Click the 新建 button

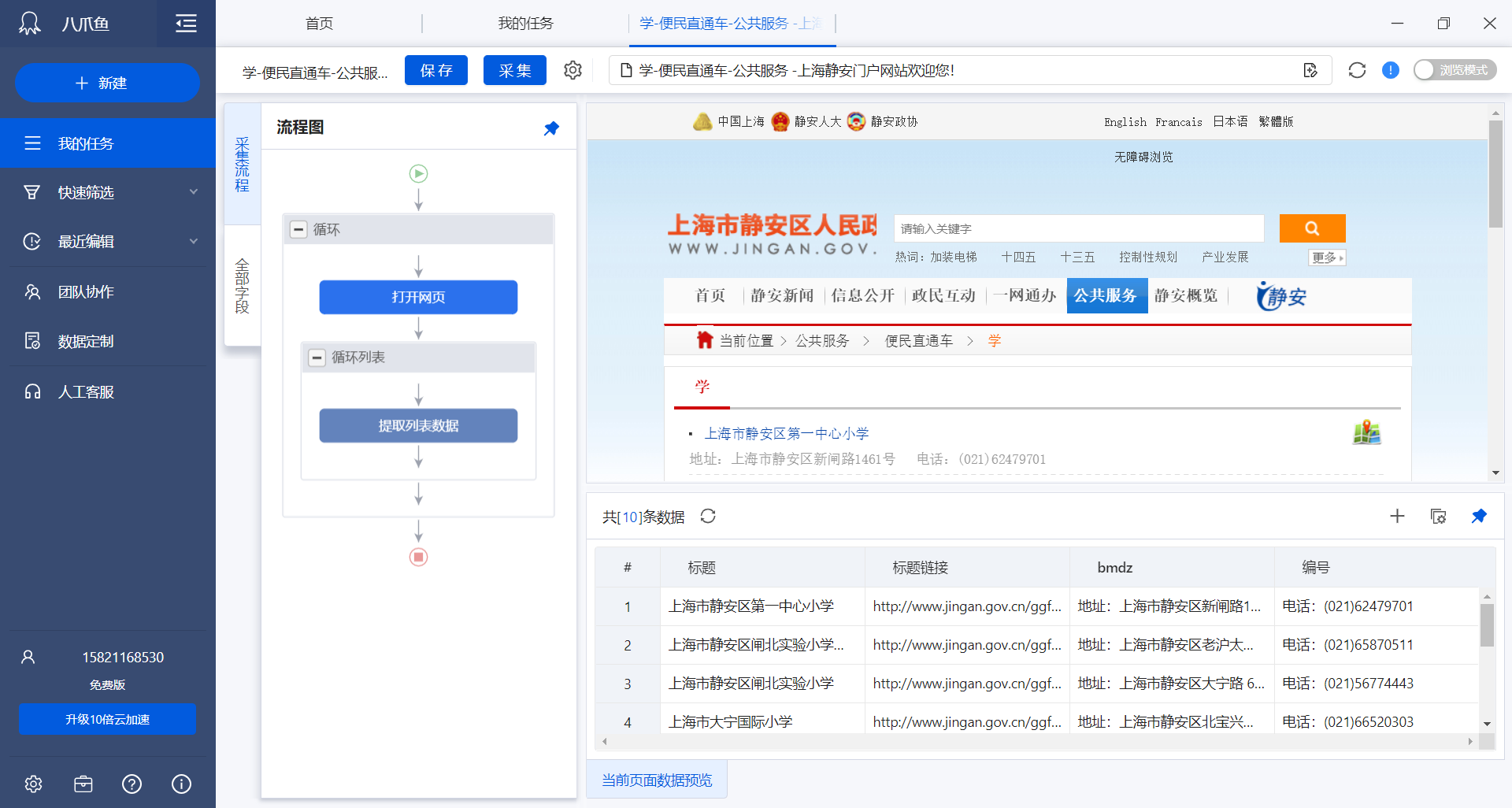107,83
